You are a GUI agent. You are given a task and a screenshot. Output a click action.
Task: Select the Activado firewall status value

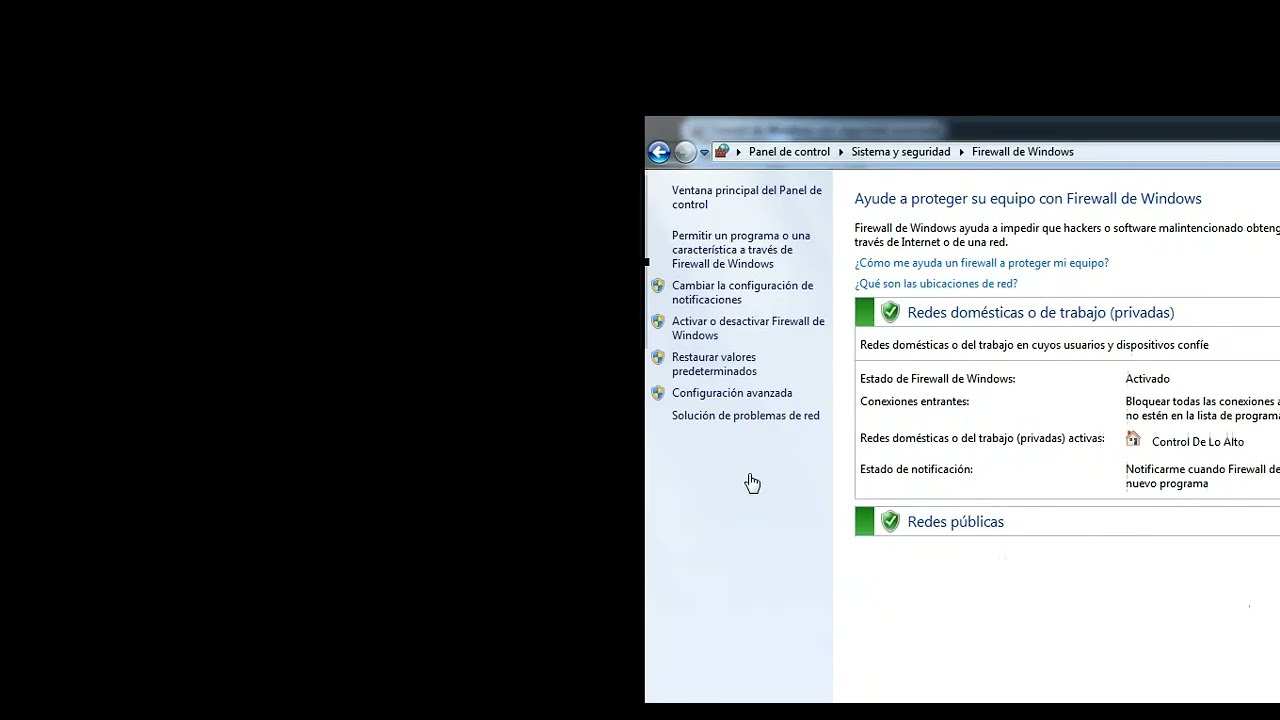pos(1147,379)
